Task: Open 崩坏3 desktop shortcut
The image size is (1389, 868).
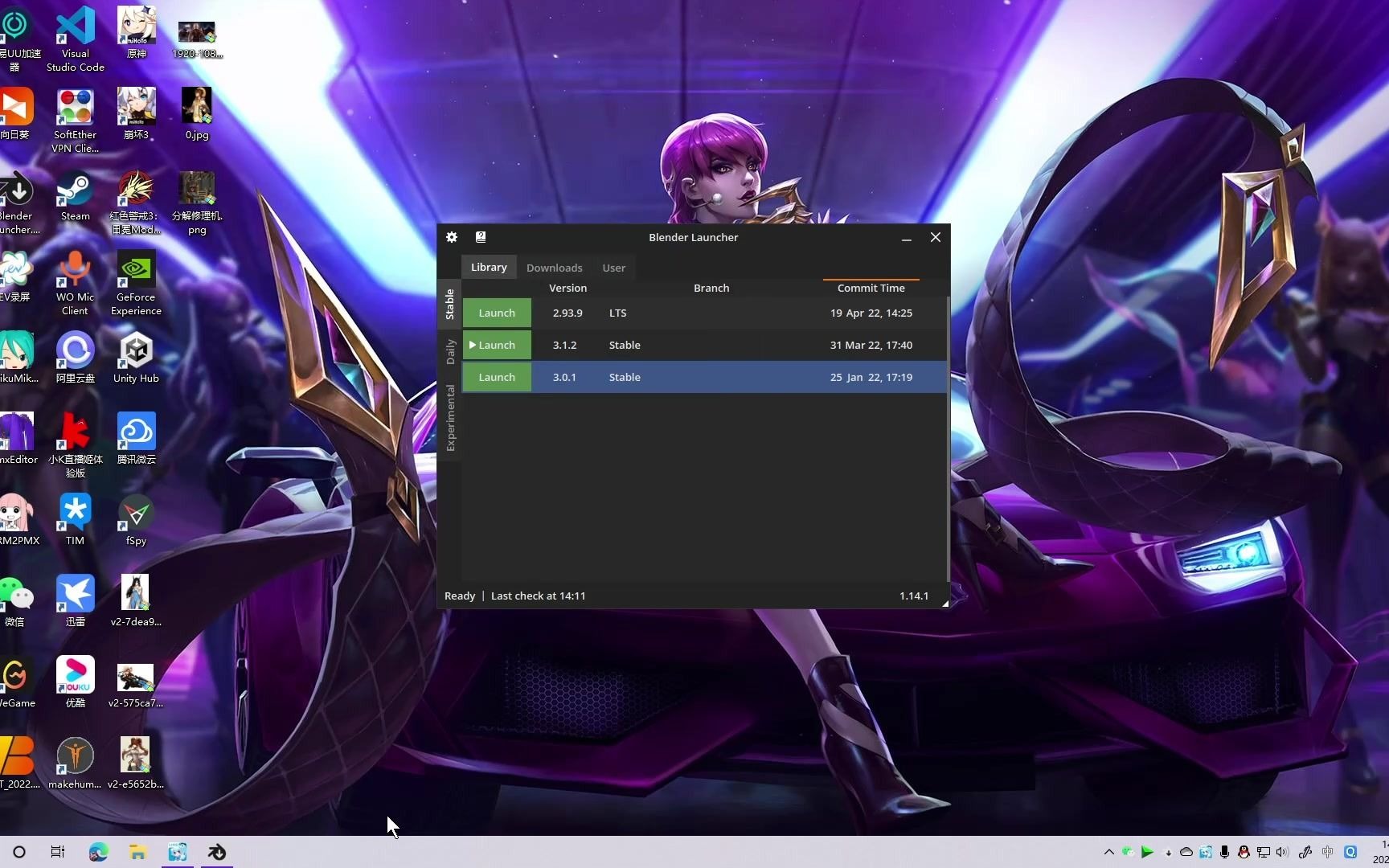Action: pos(136,114)
